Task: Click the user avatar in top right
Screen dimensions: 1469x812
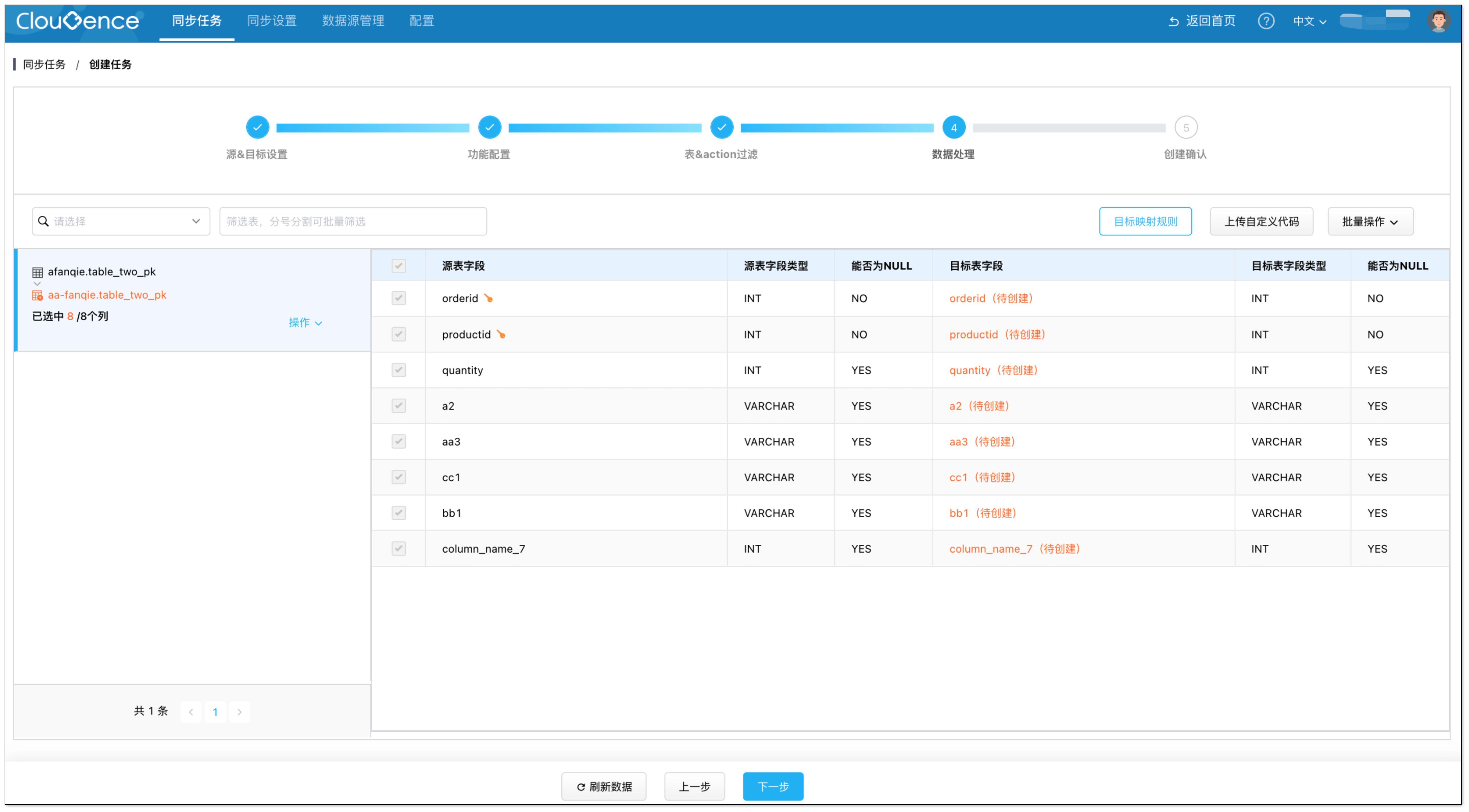Action: tap(1439, 20)
